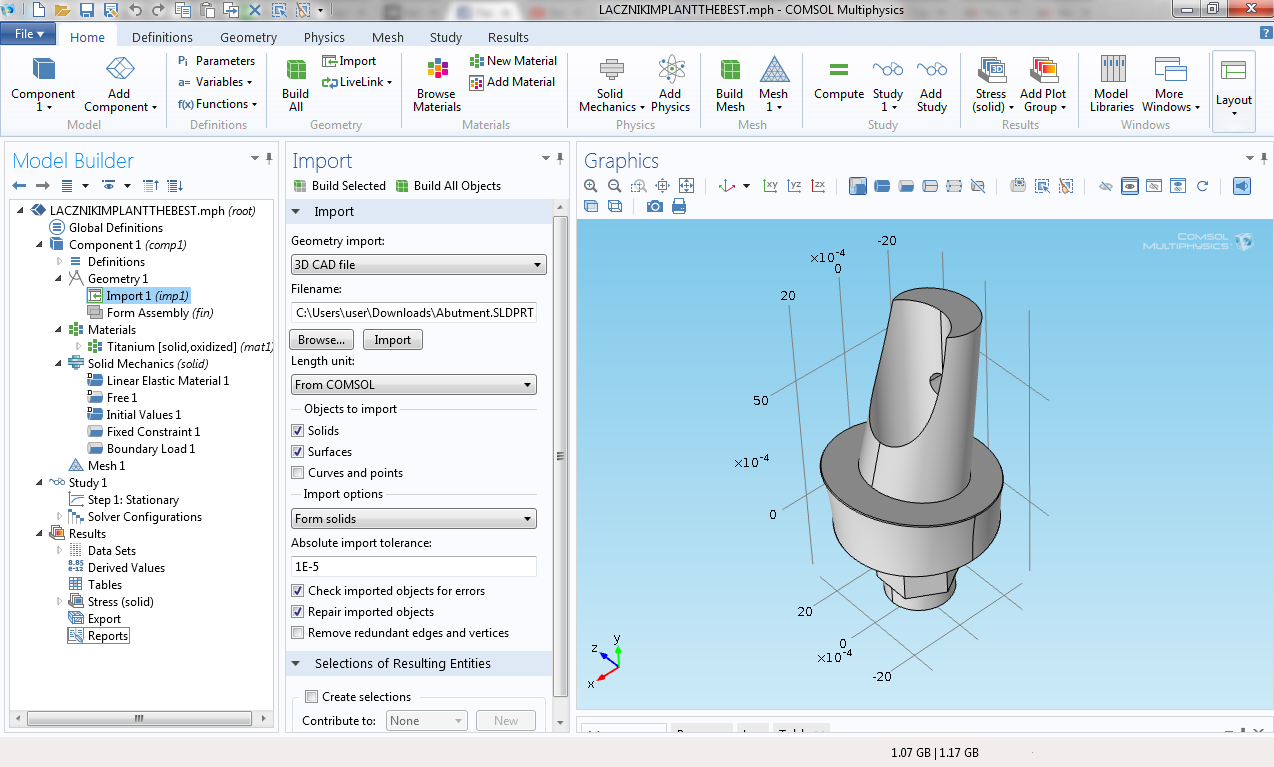
Task: Switch to the ZX view in Graphics
Action: coord(819,186)
